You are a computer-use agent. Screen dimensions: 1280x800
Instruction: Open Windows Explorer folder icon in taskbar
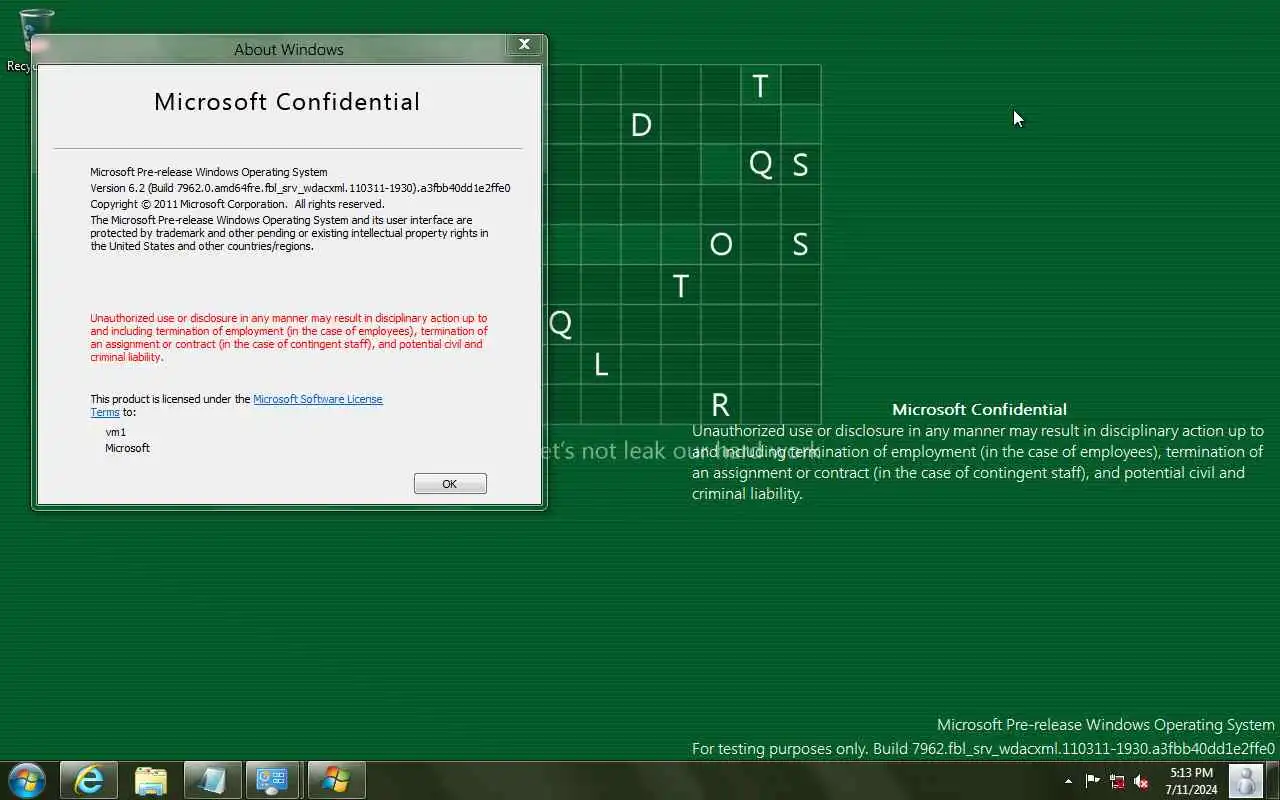[x=151, y=780]
